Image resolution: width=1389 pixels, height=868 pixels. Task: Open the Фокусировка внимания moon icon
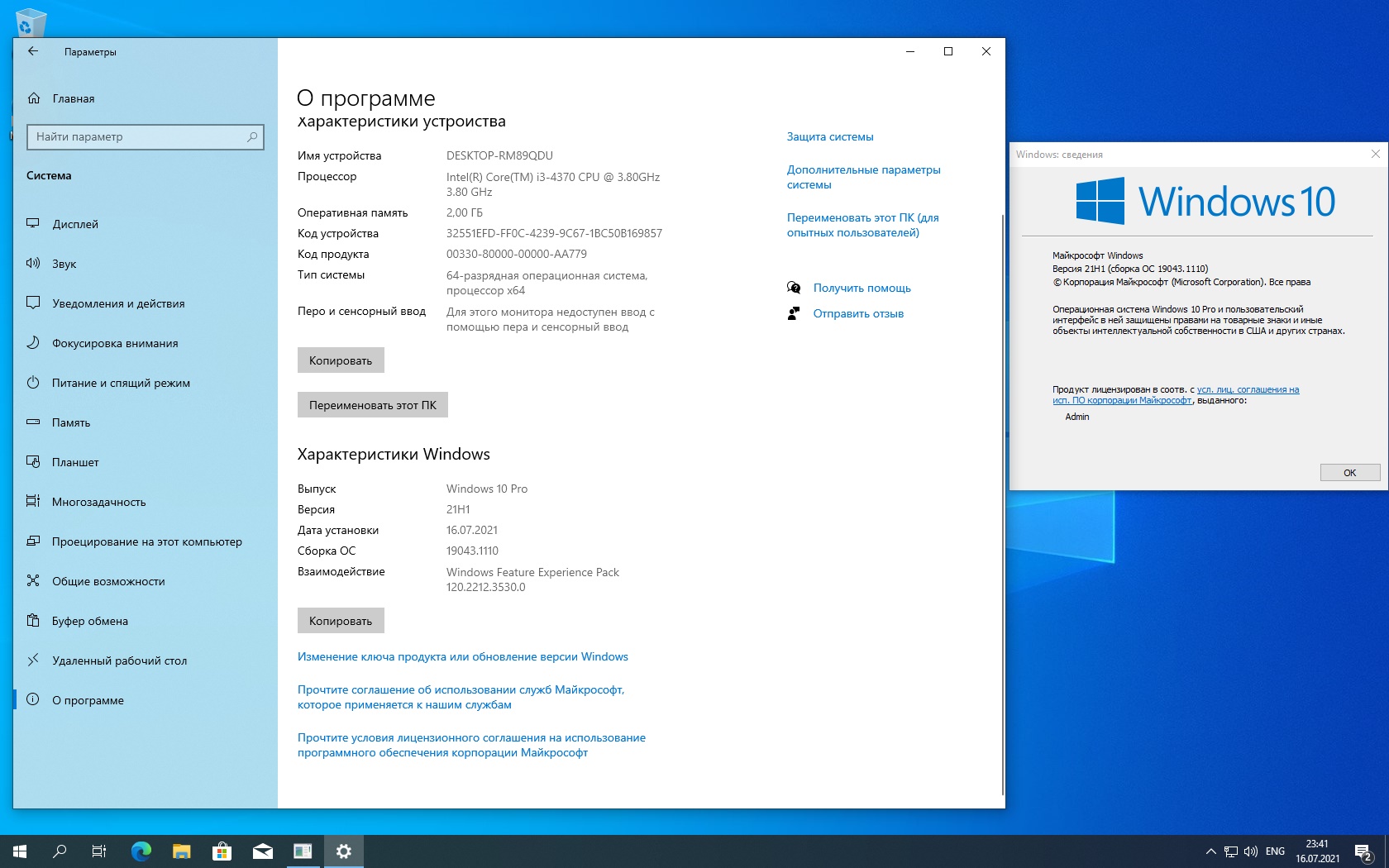[x=33, y=343]
